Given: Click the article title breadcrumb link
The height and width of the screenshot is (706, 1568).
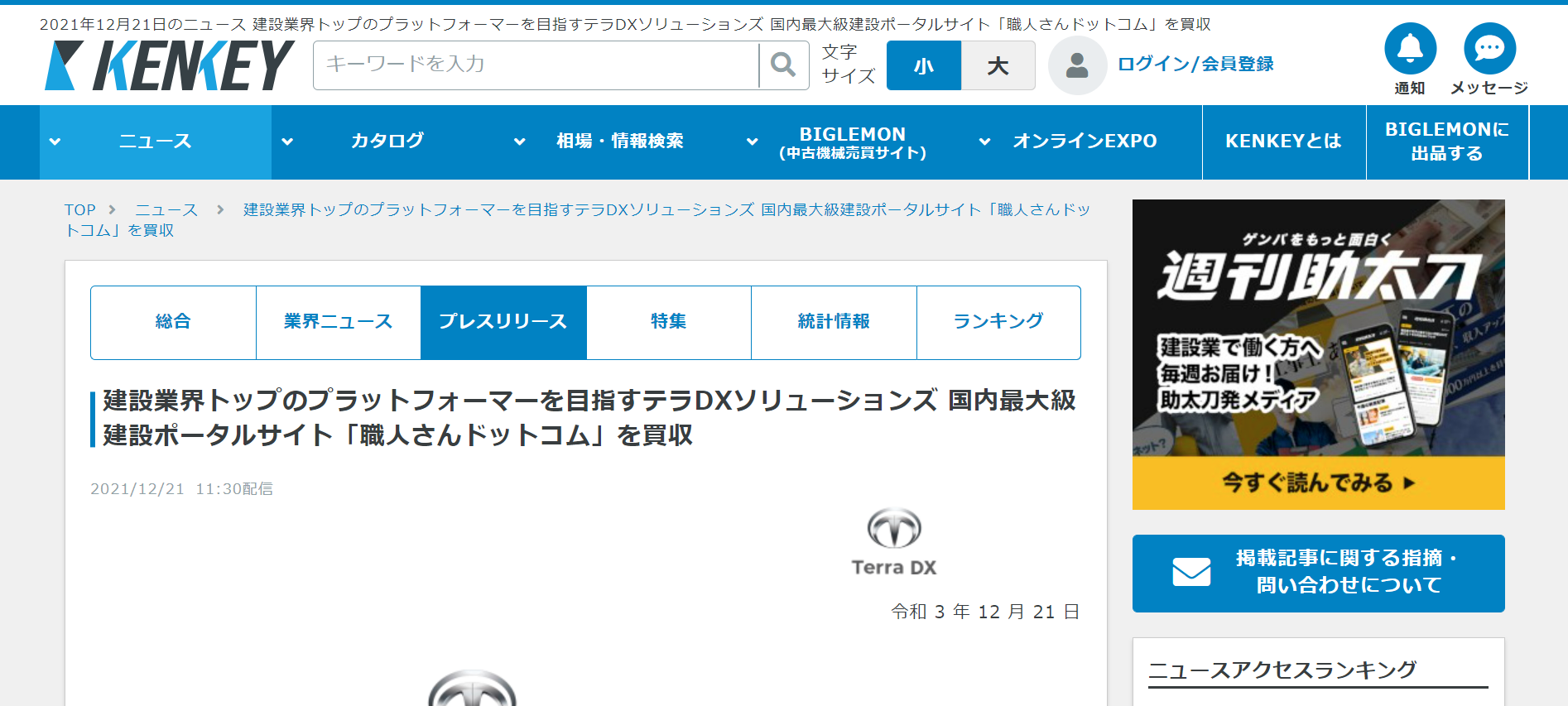Looking at the screenshot, I should [577, 220].
